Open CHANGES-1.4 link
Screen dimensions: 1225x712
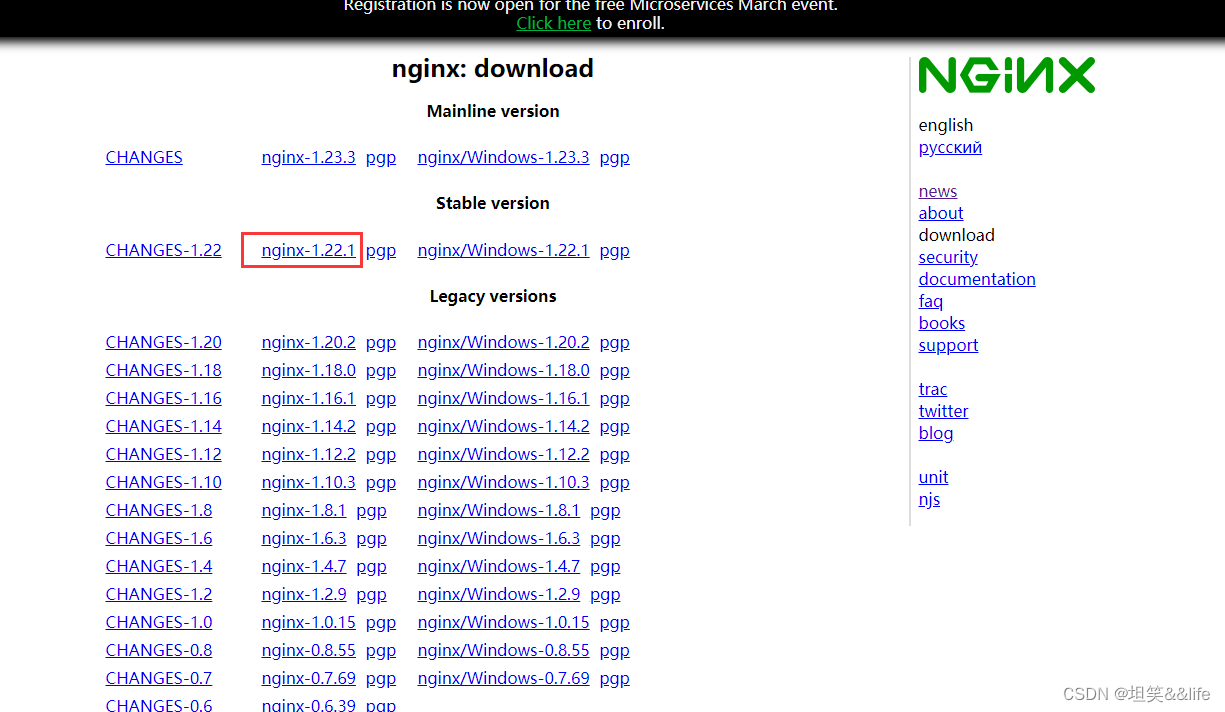tap(159, 566)
